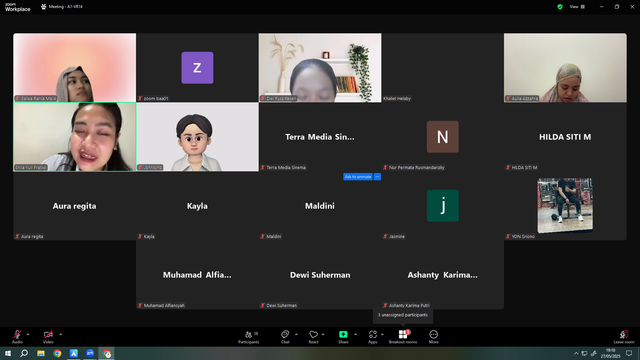Click the Zoom Workplace logo
640x360 pixels.
click(18, 7)
